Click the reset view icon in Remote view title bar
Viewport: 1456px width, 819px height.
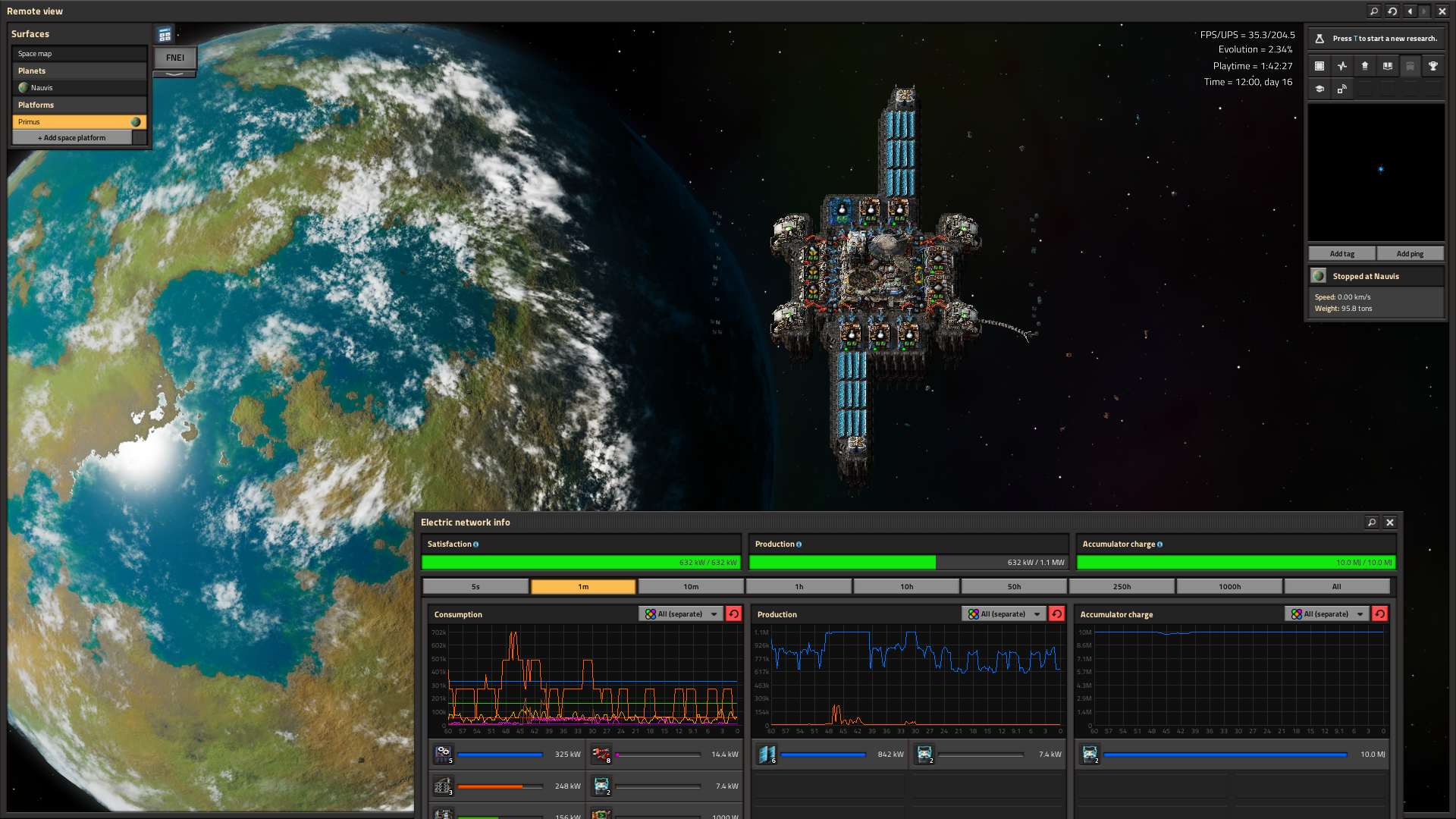pos(1392,11)
